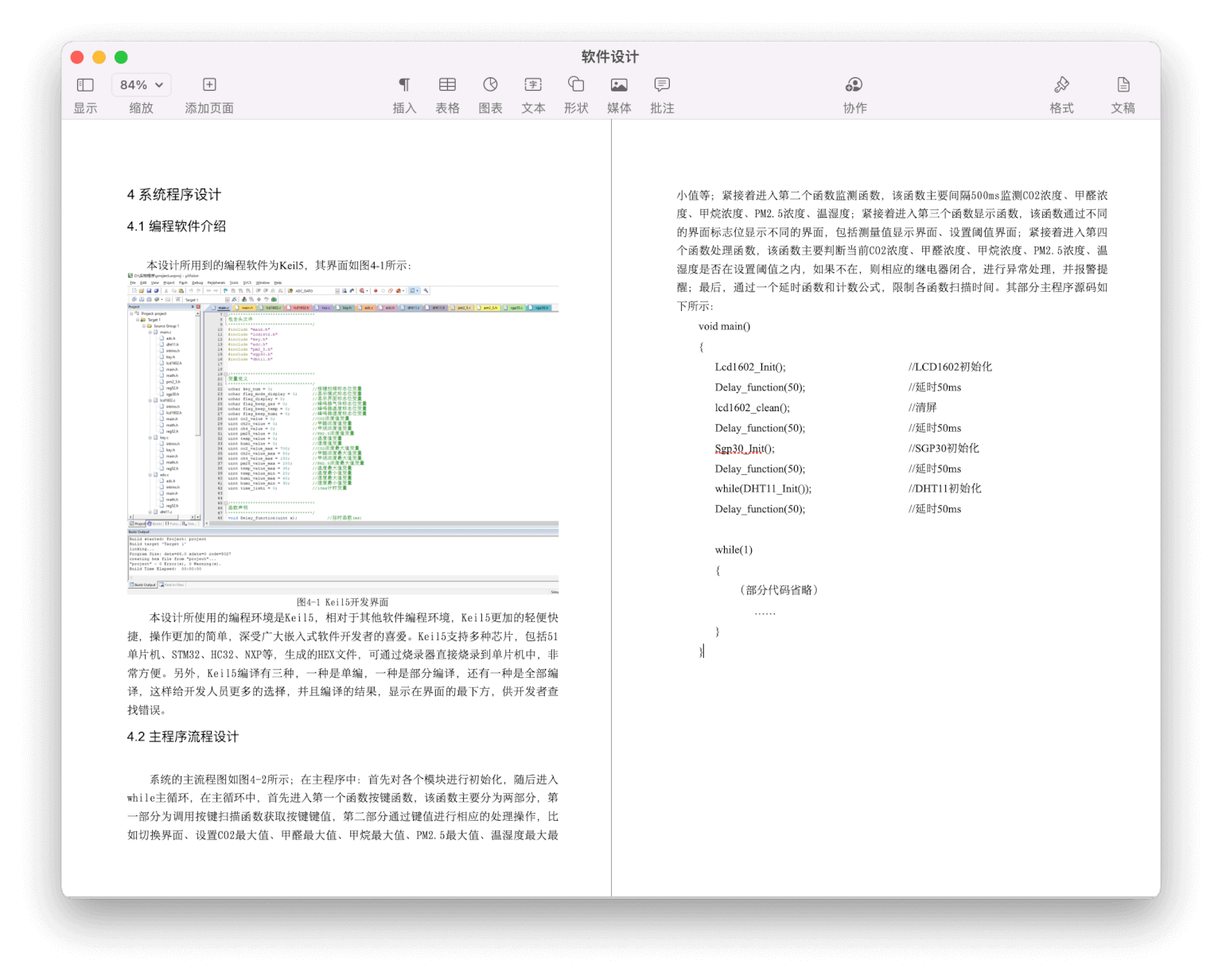Click the green fullscreen window button
1222x980 pixels.
click(121, 57)
